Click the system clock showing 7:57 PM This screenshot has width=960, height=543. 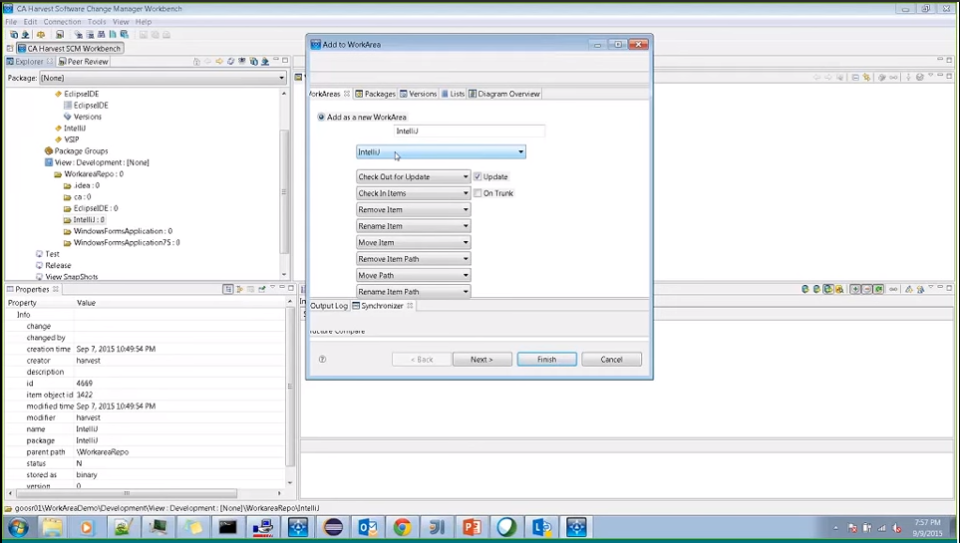[x=927, y=522]
